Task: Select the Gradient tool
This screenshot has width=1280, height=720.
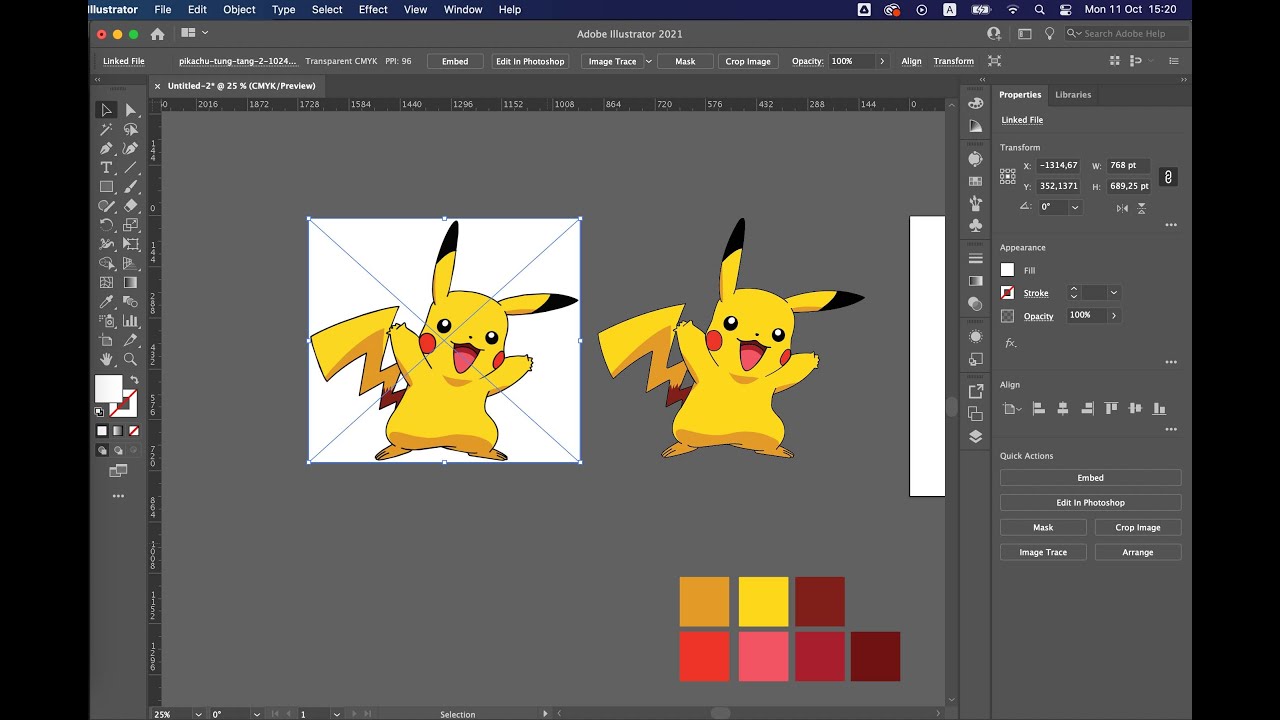Action: tap(130, 281)
